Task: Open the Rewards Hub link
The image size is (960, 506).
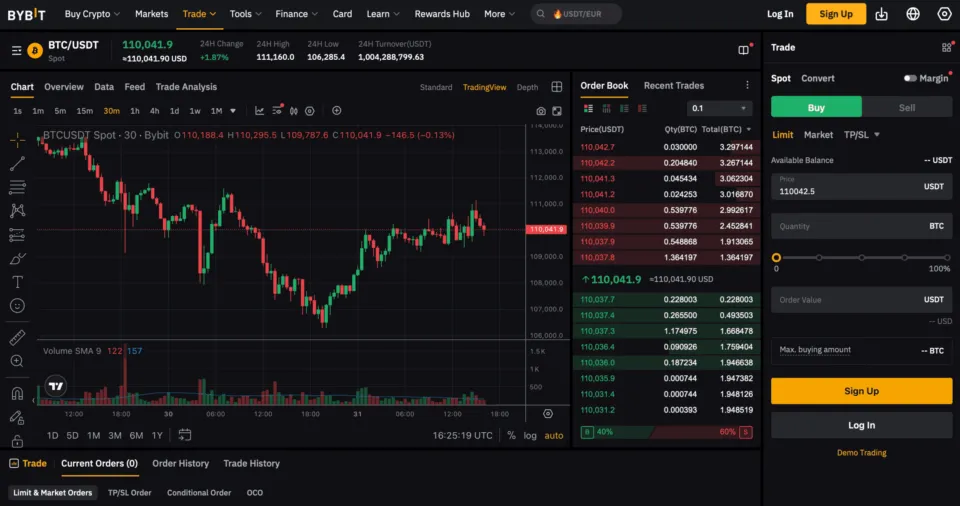Action: click(x=442, y=14)
